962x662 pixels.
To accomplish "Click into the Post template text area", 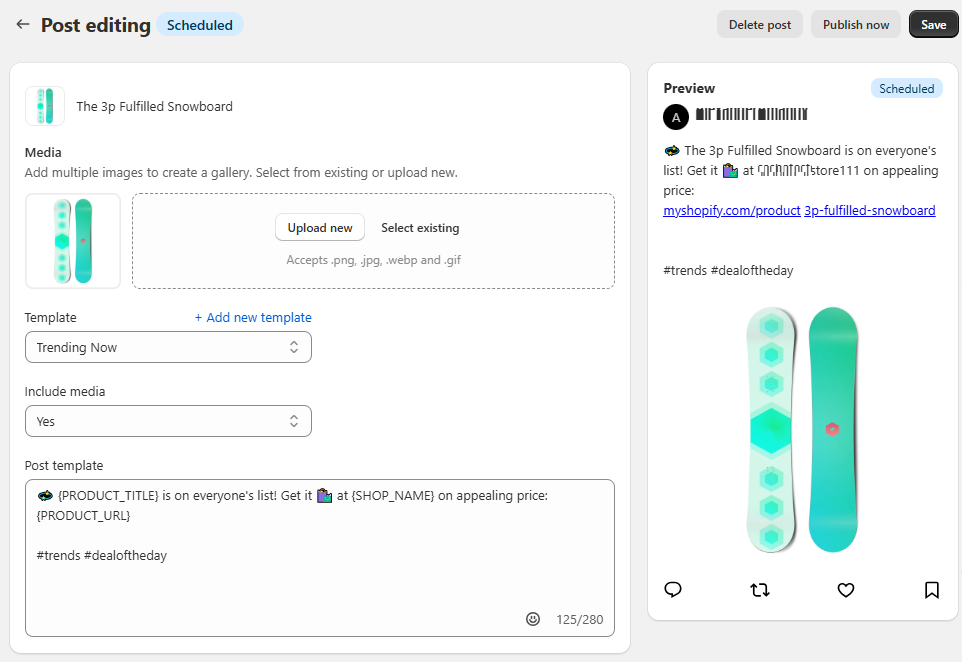I will pyautogui.click(x=320, y=580).
